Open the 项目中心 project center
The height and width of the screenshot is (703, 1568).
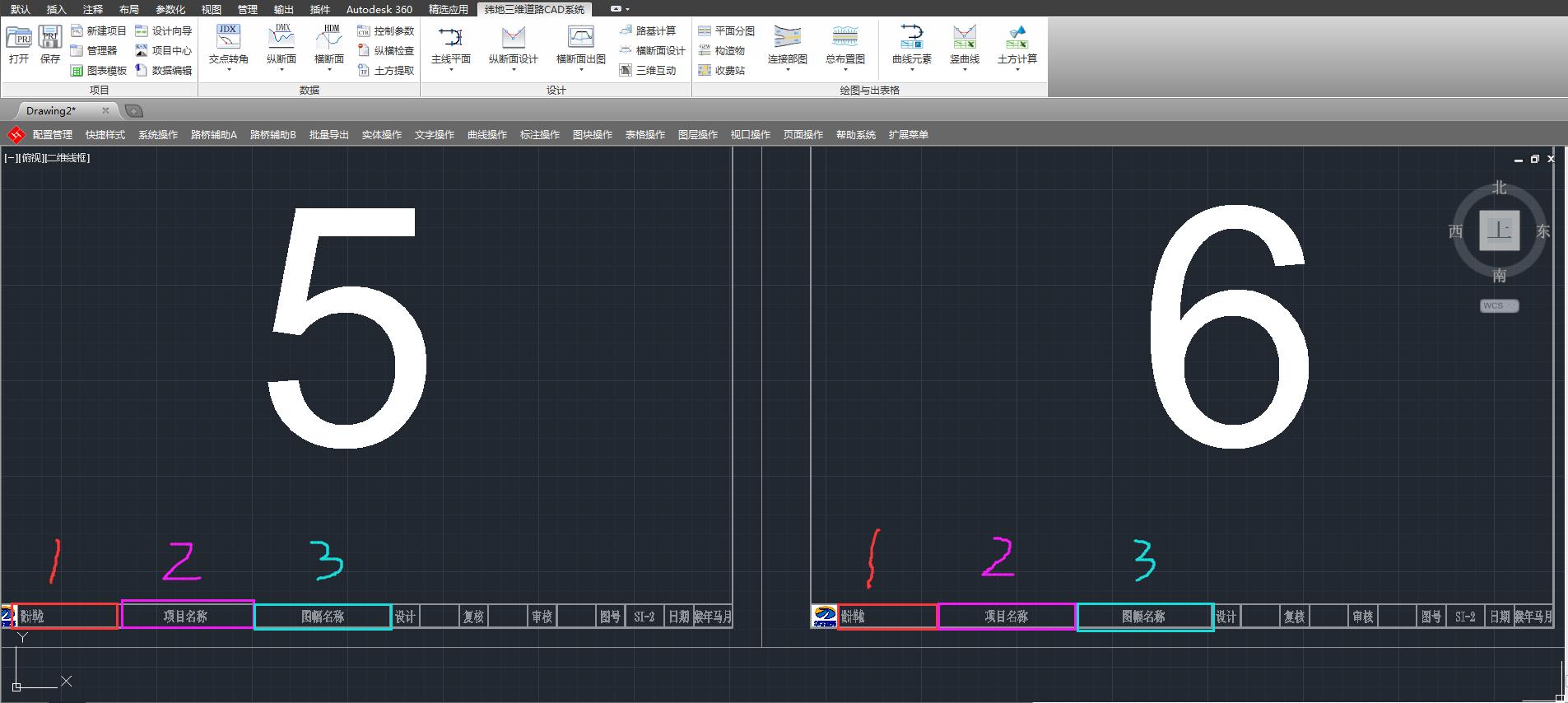163,50
